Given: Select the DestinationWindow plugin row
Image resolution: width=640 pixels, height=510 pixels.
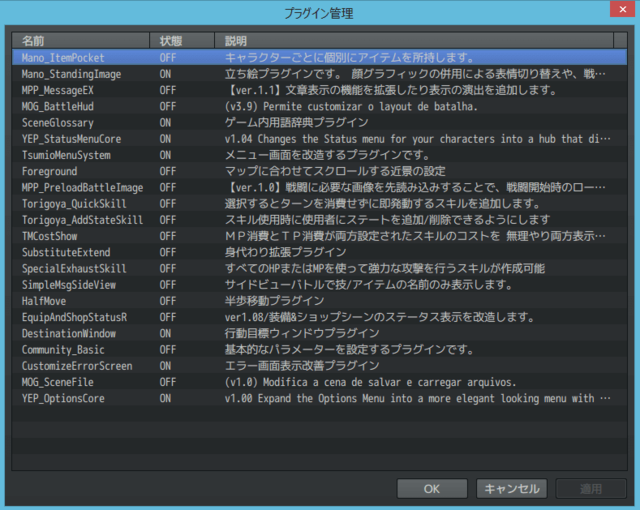Looking at the screenshot, I should (x=320, y=333).
